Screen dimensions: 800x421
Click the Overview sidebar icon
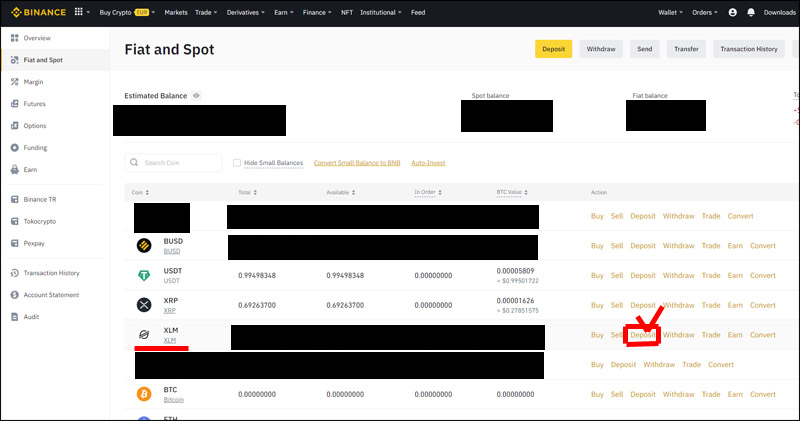14,38
